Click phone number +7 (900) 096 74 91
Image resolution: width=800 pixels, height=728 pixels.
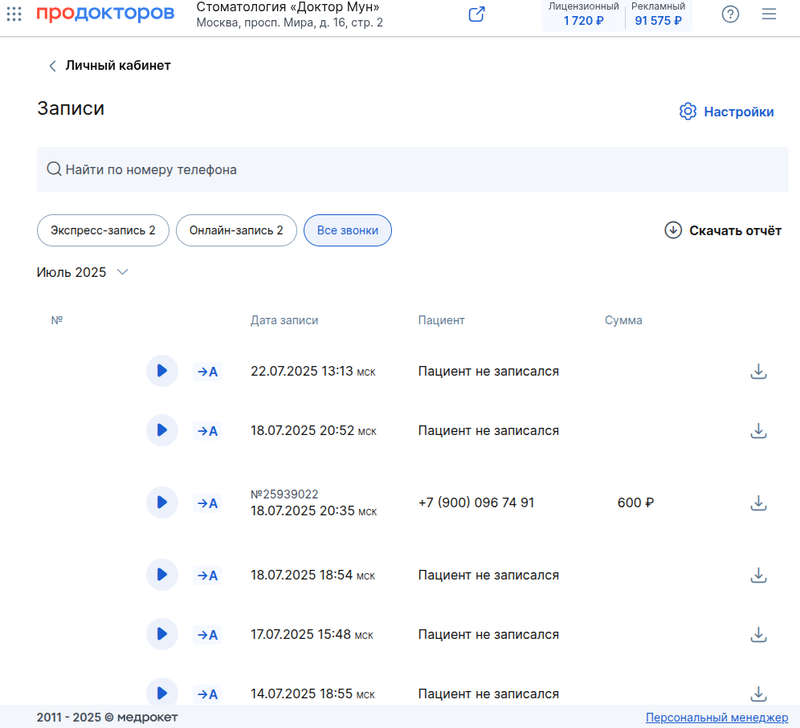pyautogui.click(x=476, y=503)
